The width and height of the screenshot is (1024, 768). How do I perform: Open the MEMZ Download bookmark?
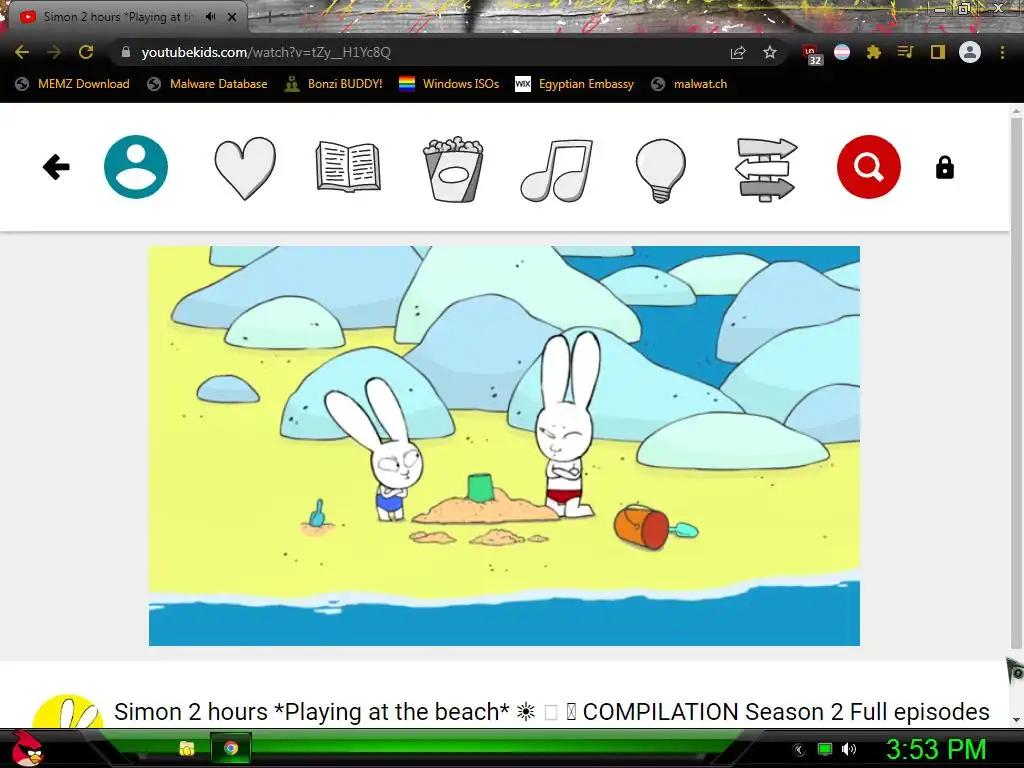(x=72, y=84)
